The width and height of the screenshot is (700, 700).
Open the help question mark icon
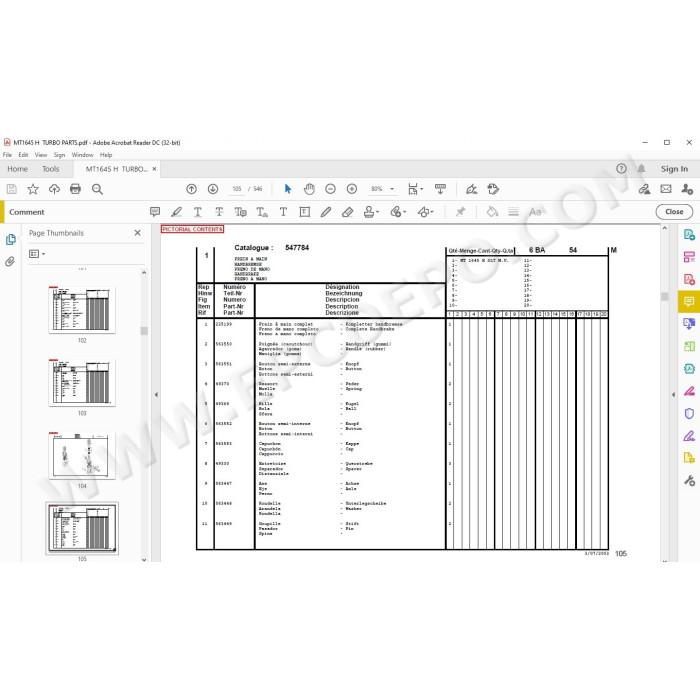621,169
